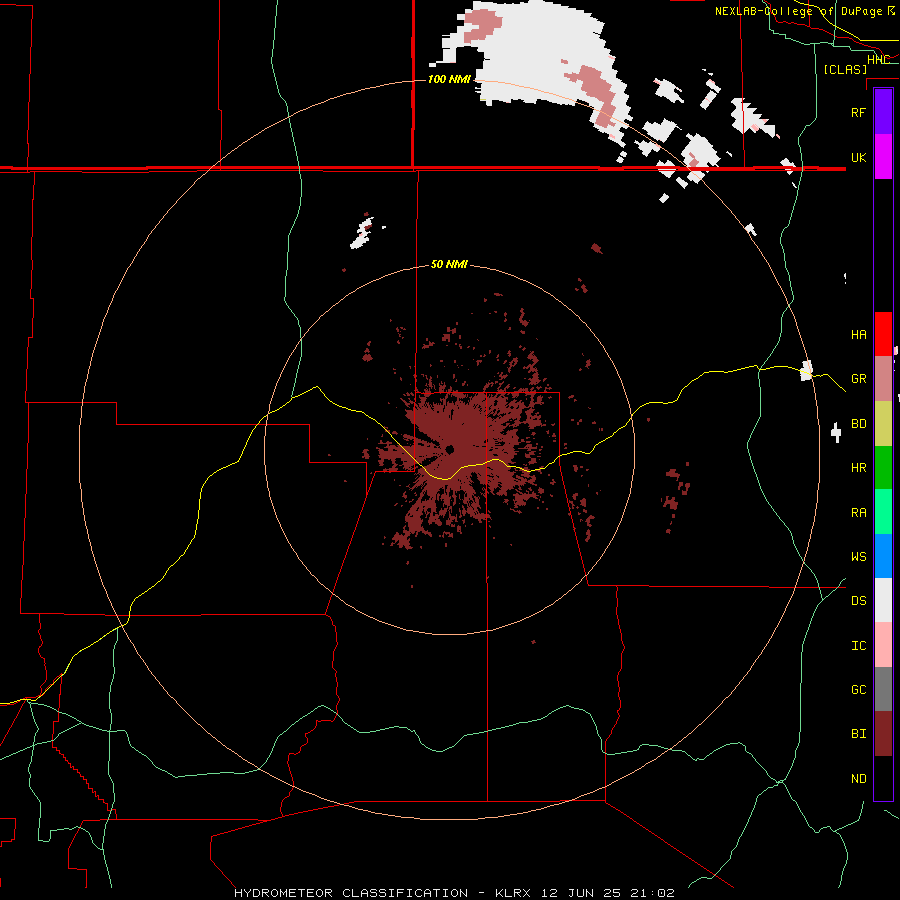Select the red HA legend swatch
Image resolution: width=900 pixels, height=900 pixels.
click(883, 334)
